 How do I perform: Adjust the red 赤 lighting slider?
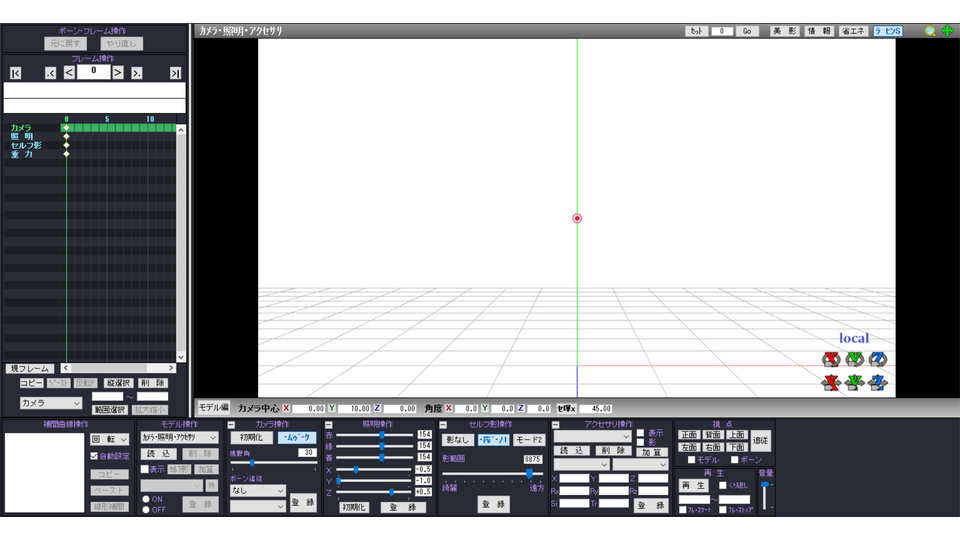[382, 434]
